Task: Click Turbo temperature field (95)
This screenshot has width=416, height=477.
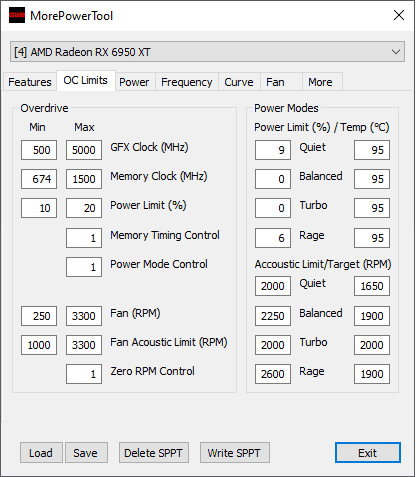Action: (372, 208)
